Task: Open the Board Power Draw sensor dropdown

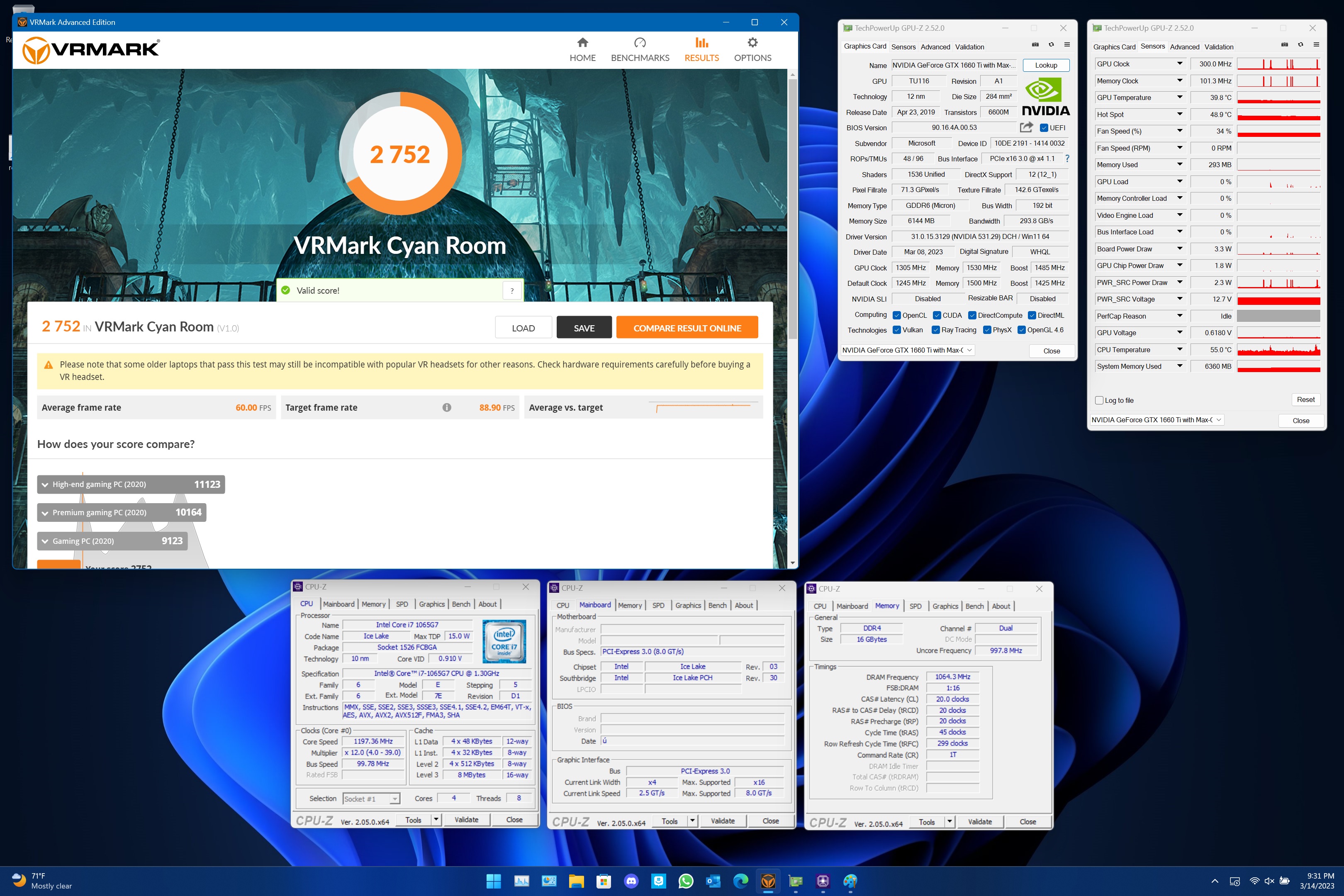Action: tap(1179, 248)
